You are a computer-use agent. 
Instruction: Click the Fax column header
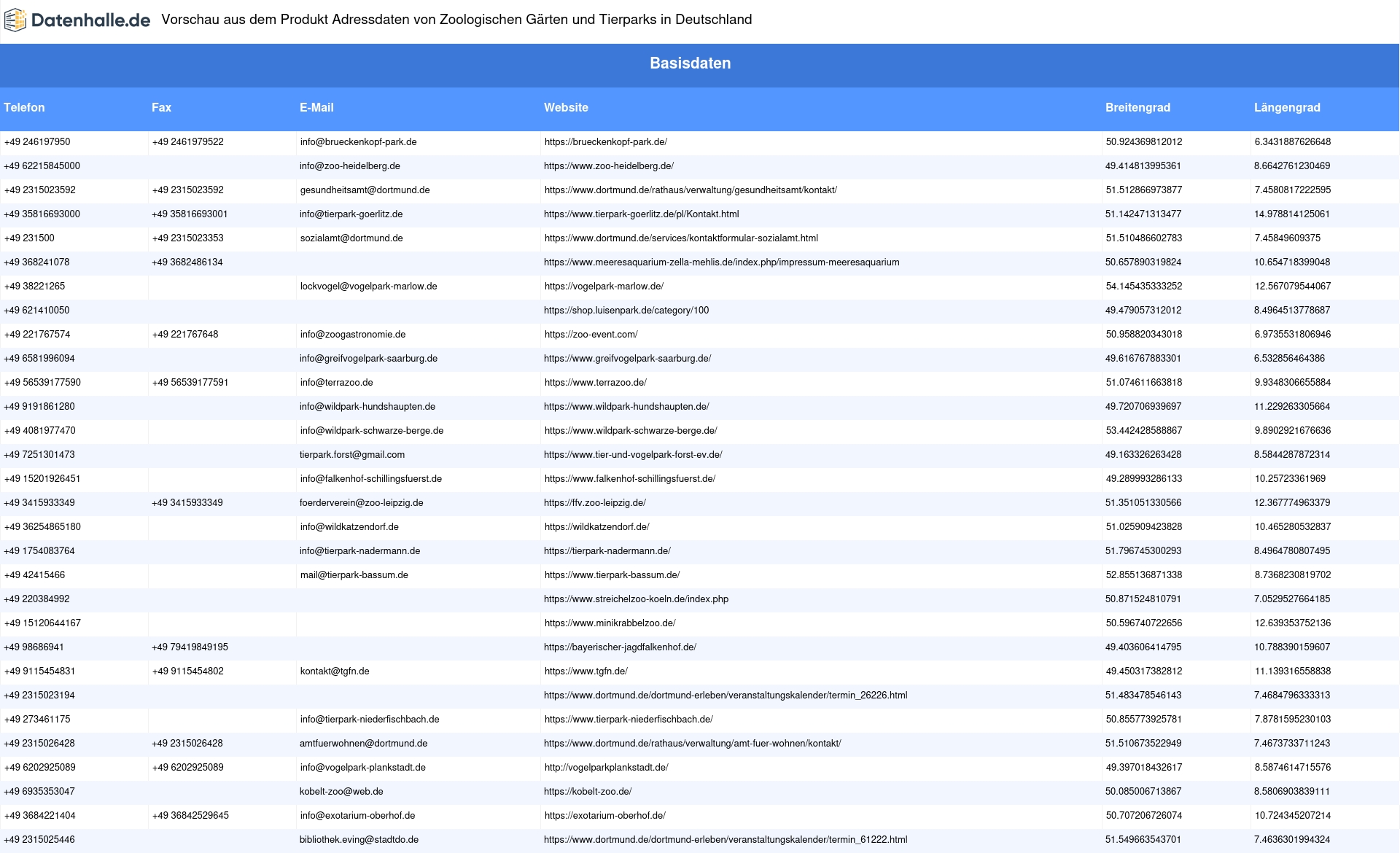coord(161,107)
